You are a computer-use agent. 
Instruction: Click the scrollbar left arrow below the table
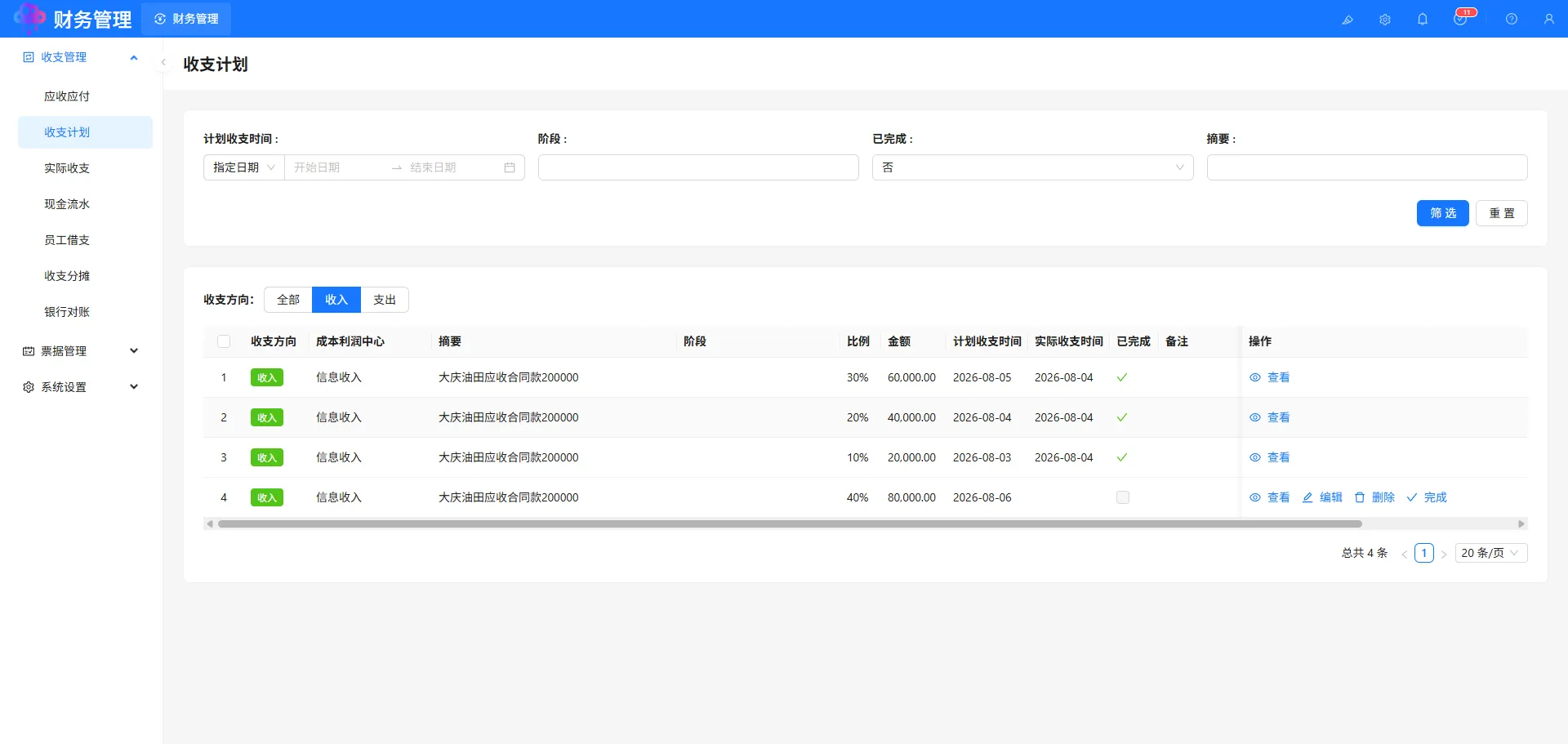click(210, 523)
